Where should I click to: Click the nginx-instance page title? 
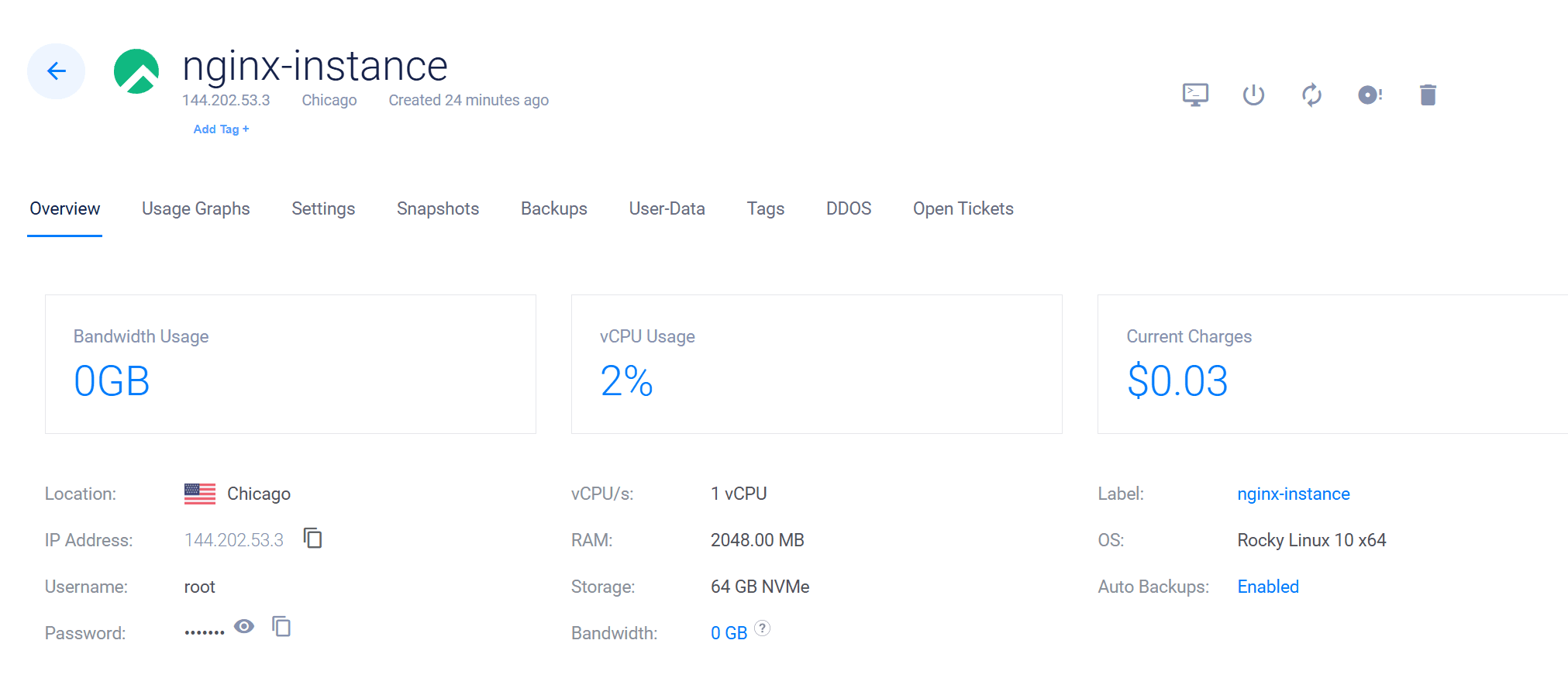[x=315, y=67]
